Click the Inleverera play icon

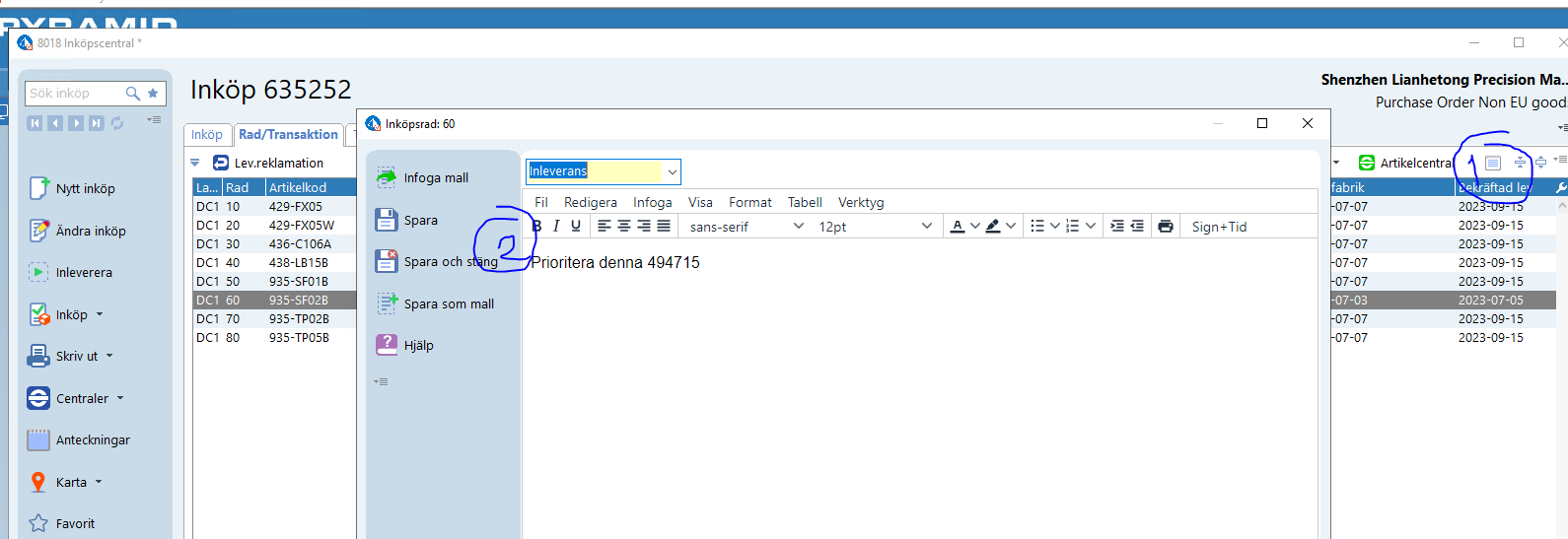tap(38, 272)
